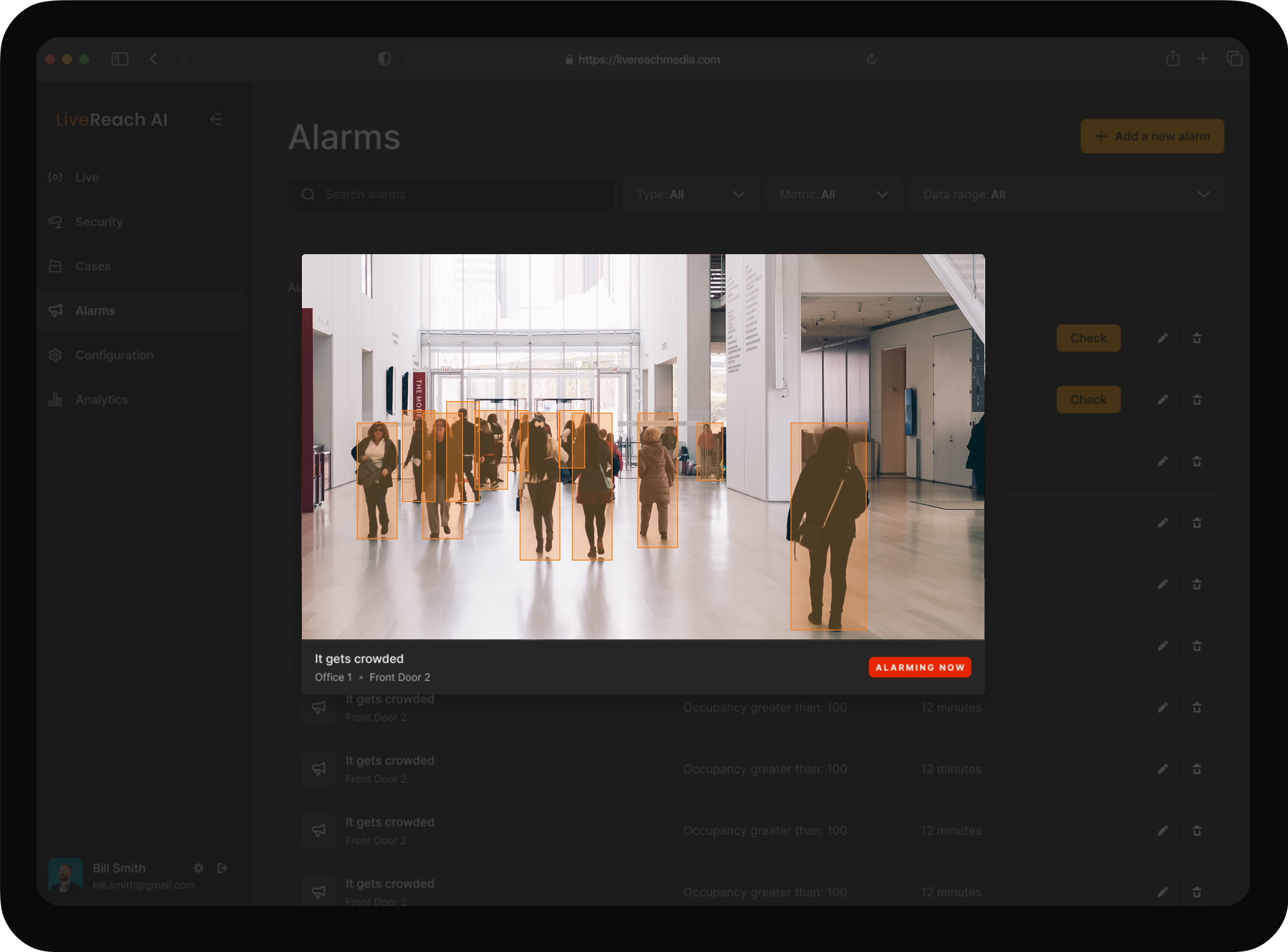The height and width of the screenshot is (952, 1288).
Task: Go back with the browser back arrow
Action: (154, 59)
